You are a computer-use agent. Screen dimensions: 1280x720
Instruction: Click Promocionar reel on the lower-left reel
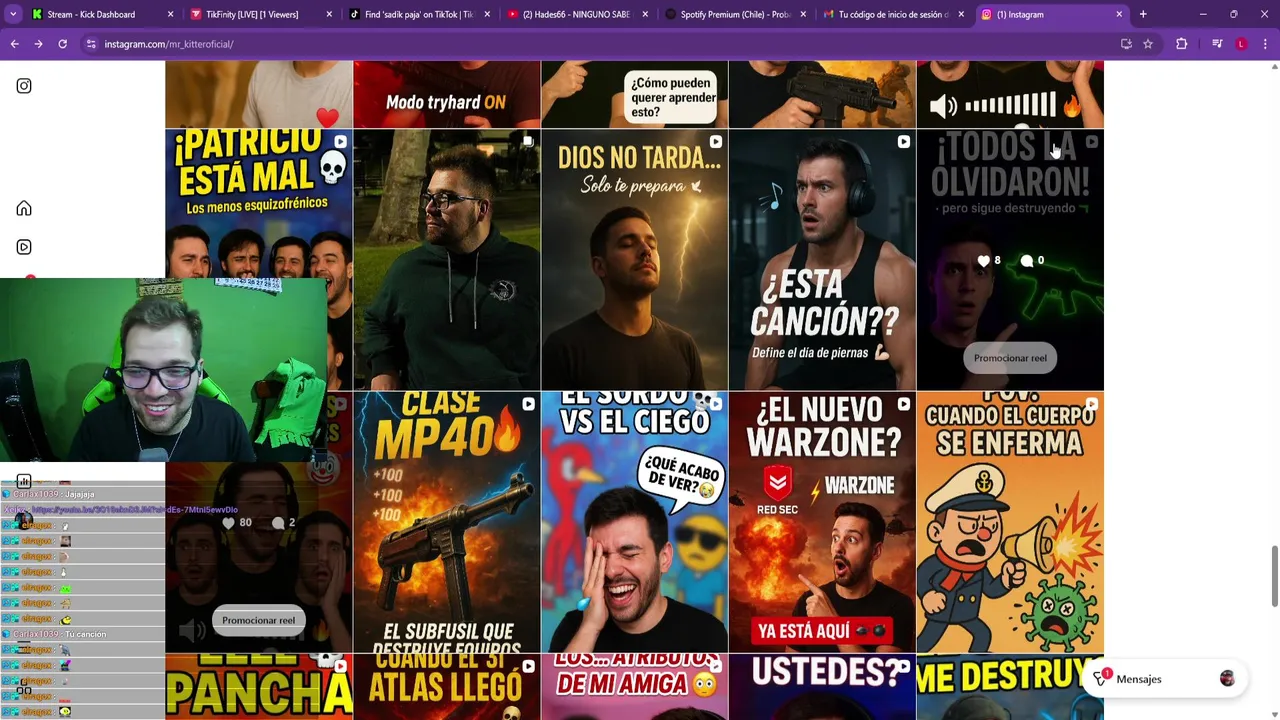(x=258, y=620)
